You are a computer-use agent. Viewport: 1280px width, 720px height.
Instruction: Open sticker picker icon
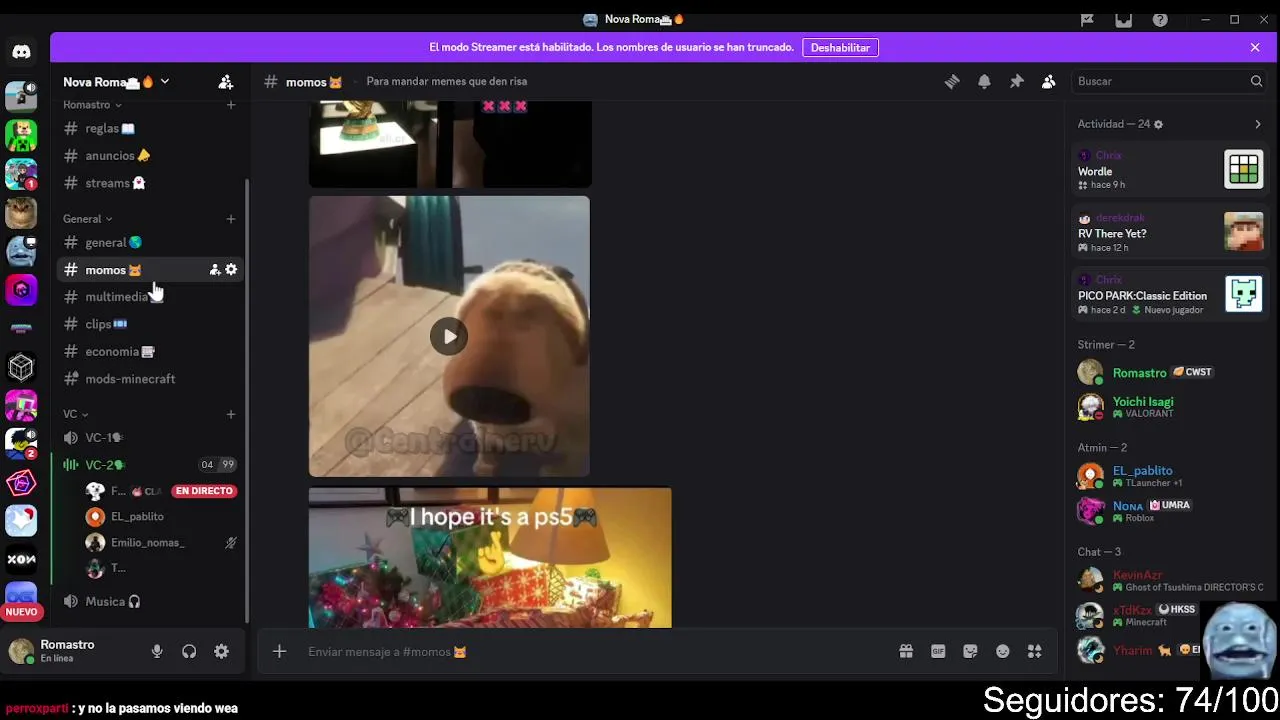pyautogui.click(x=970, y=652)
